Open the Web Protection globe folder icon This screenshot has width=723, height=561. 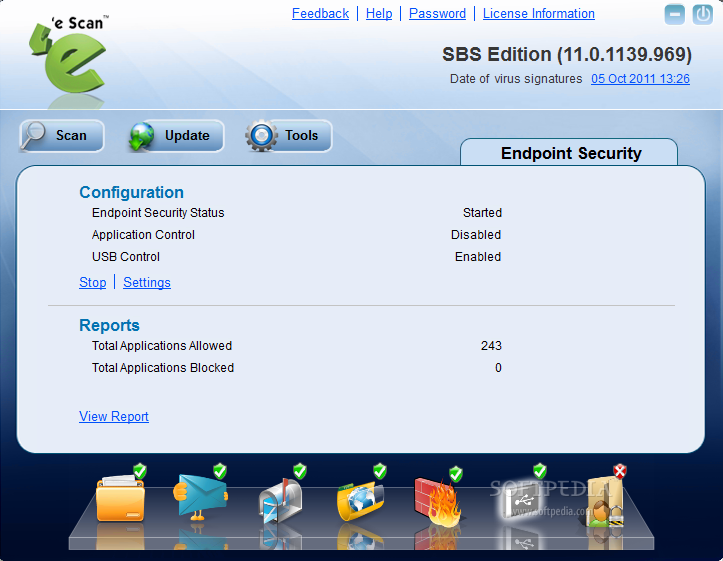coord(361,501)
